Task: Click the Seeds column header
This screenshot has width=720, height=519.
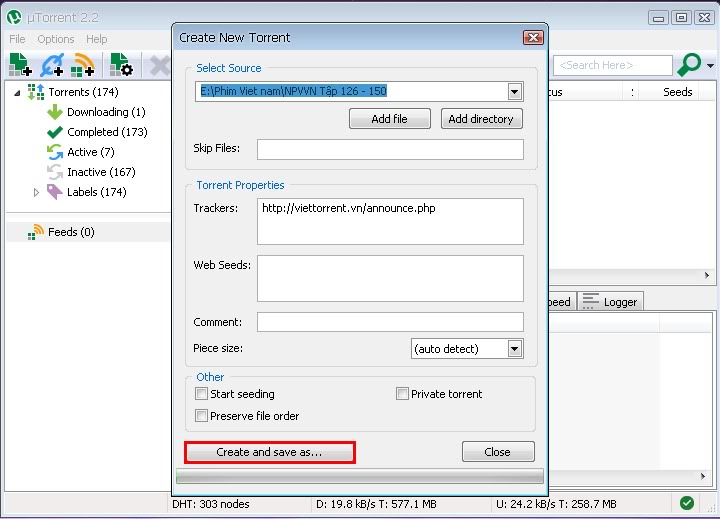Action: (x=677, y=92)
